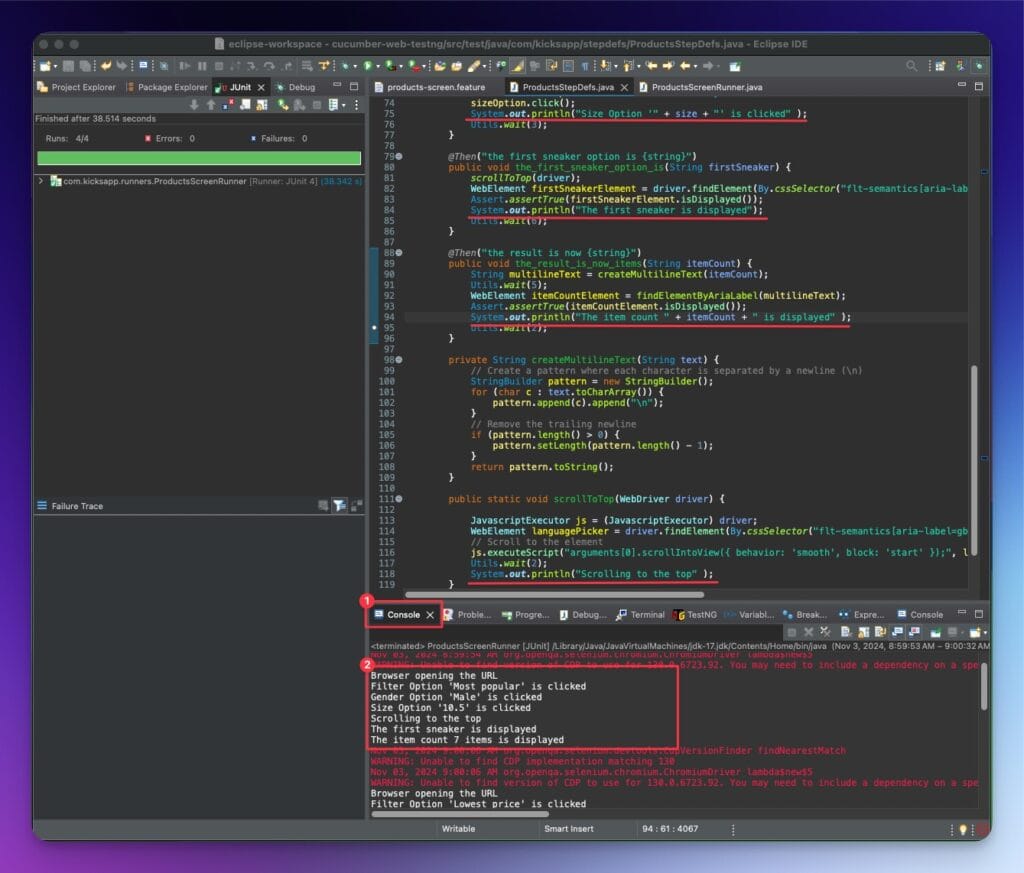
Task: Minimize the editor area
Action: [x=962, y=85]
